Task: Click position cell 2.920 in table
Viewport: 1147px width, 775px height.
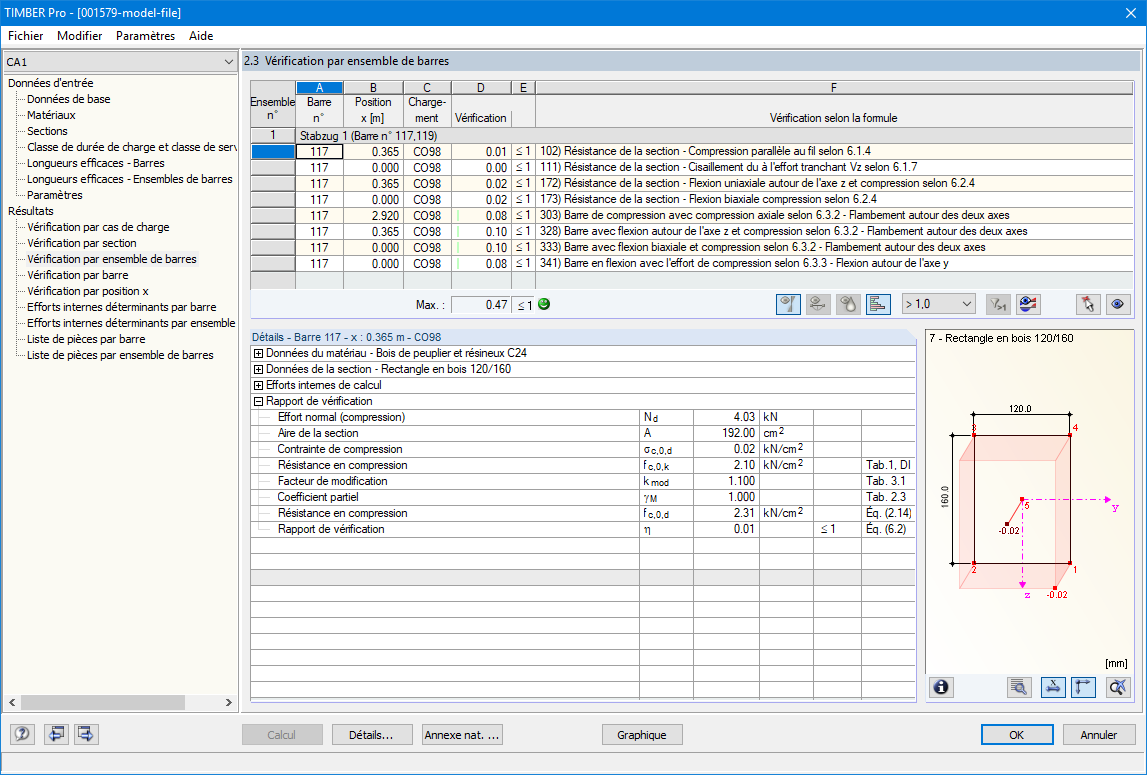Action: click(x=373, y=216)
